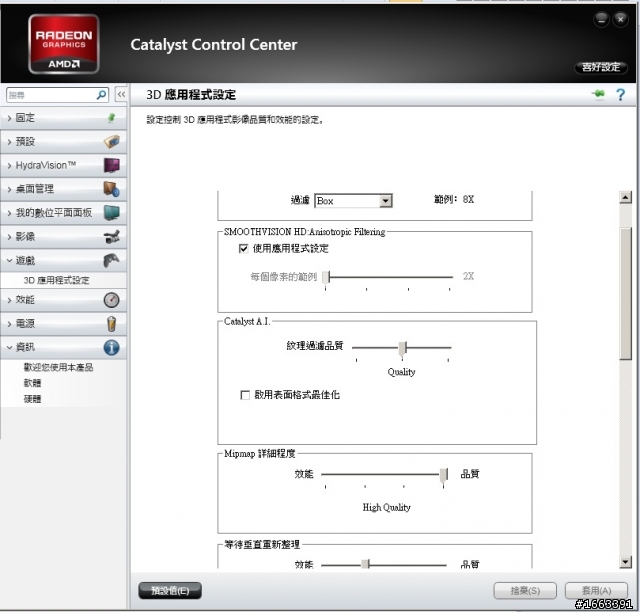Open the 過濾 Box dropdown
Screen dimensions: 640x612
353,201
